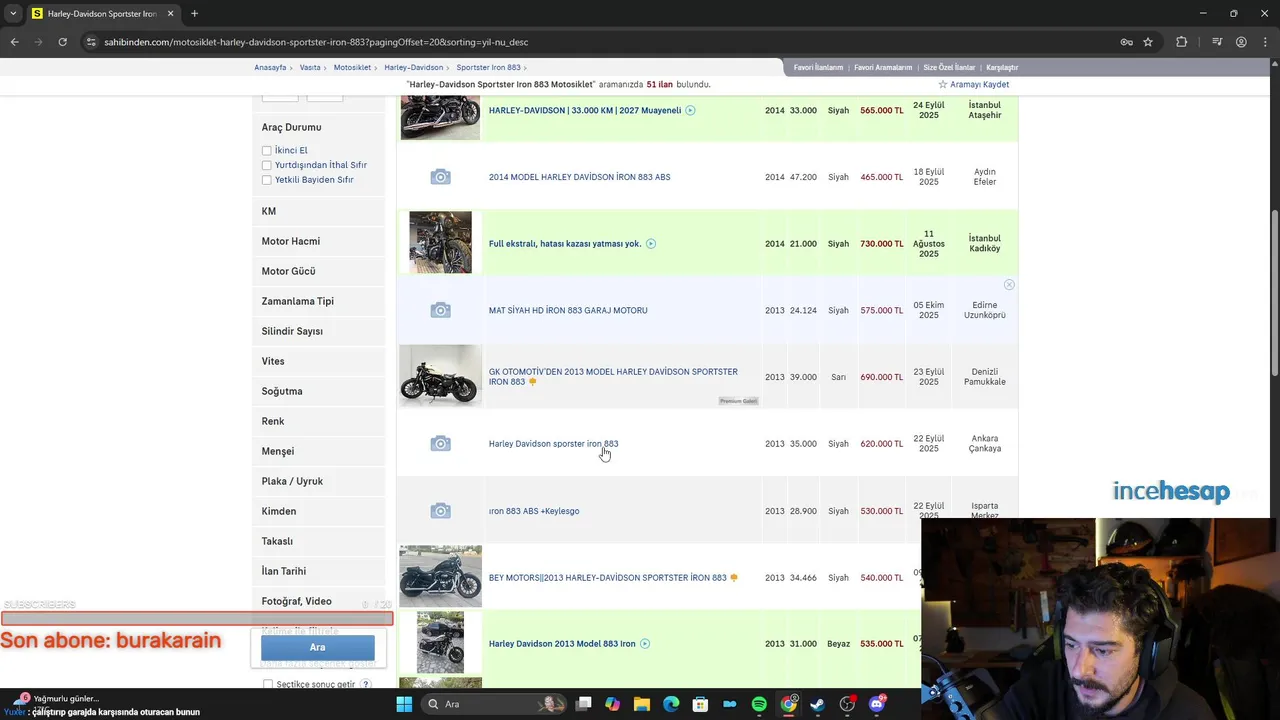Screen dimensions: 1280x720
Task: Open a new browser tab
Action: pyautogui.click(x=194, y=14)
